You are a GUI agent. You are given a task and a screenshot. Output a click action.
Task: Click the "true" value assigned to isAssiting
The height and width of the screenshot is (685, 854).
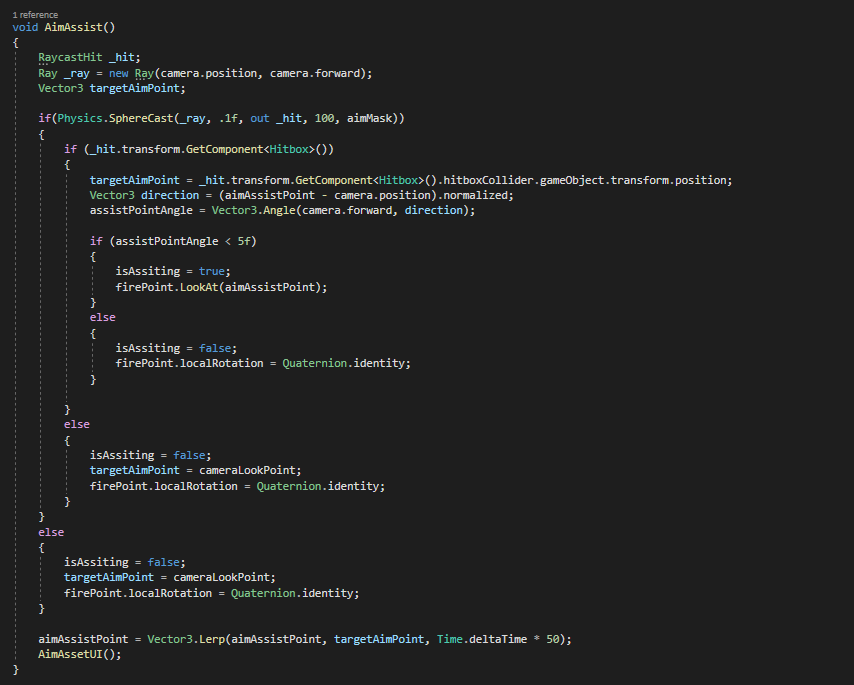[212, 271]
